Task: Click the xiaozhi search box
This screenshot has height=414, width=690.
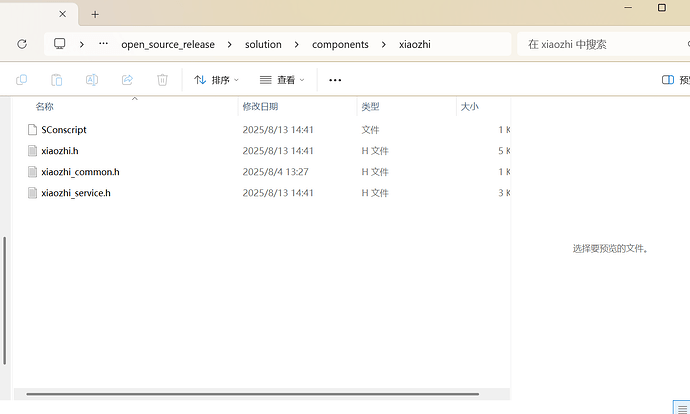Action: coord(600,45)
